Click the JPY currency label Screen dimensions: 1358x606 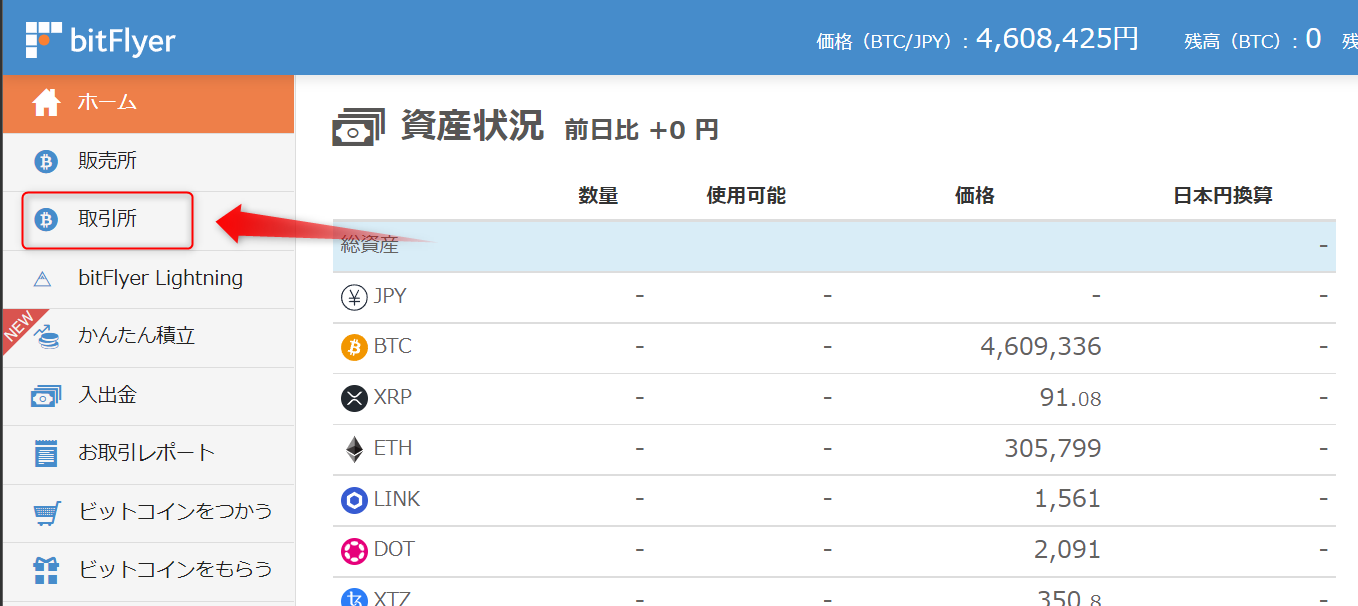(390, 297)
